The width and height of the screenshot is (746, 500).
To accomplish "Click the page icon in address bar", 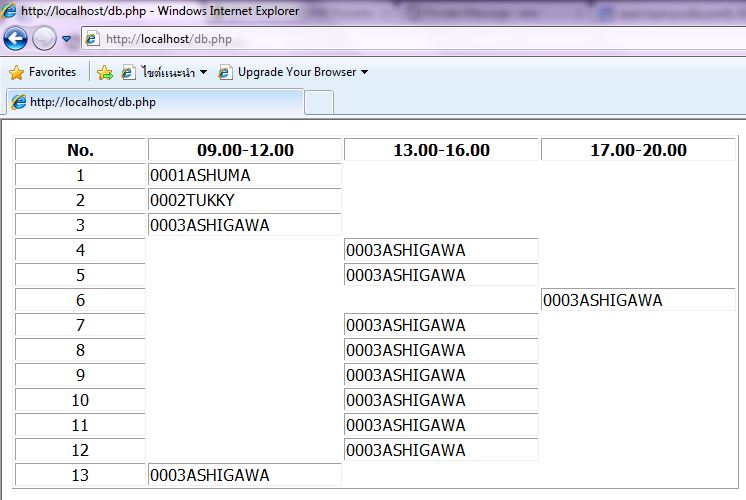I will coord(92,39).
